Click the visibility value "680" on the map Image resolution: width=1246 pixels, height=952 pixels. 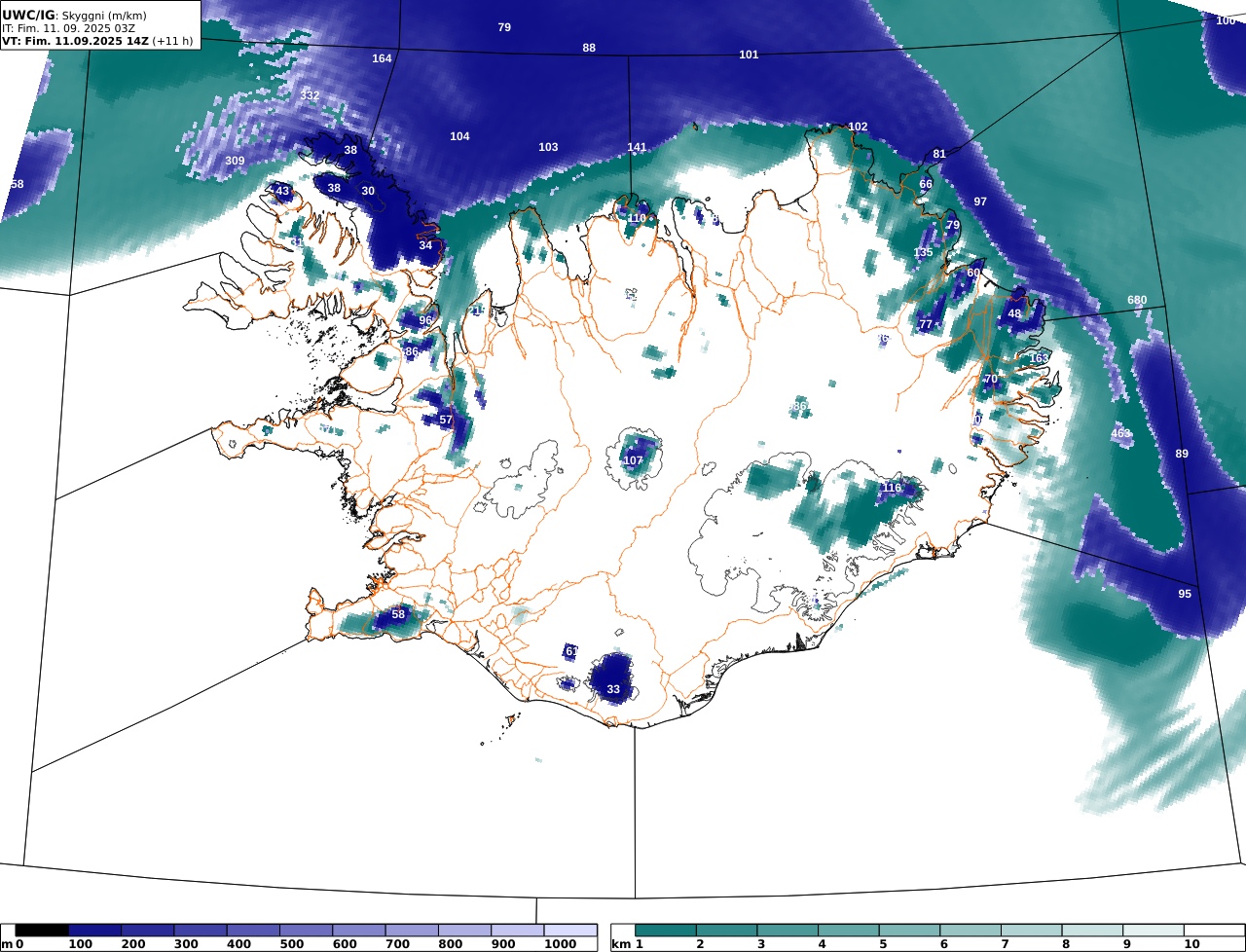[1137, 300]
